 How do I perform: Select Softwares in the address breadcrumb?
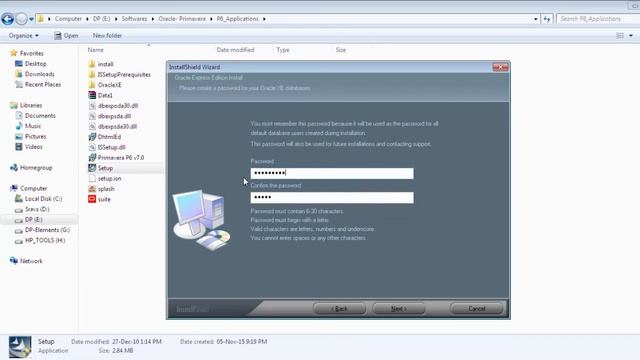pos(134,19)
